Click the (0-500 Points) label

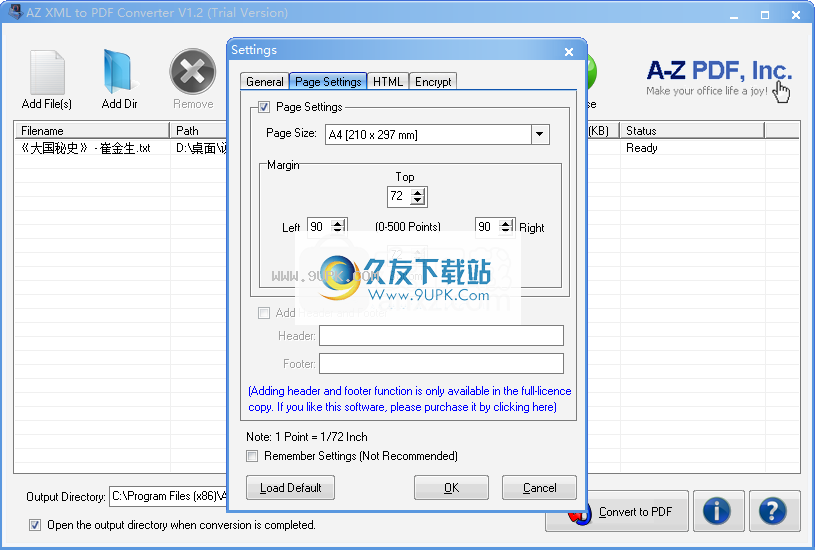[x=408, y=227]
